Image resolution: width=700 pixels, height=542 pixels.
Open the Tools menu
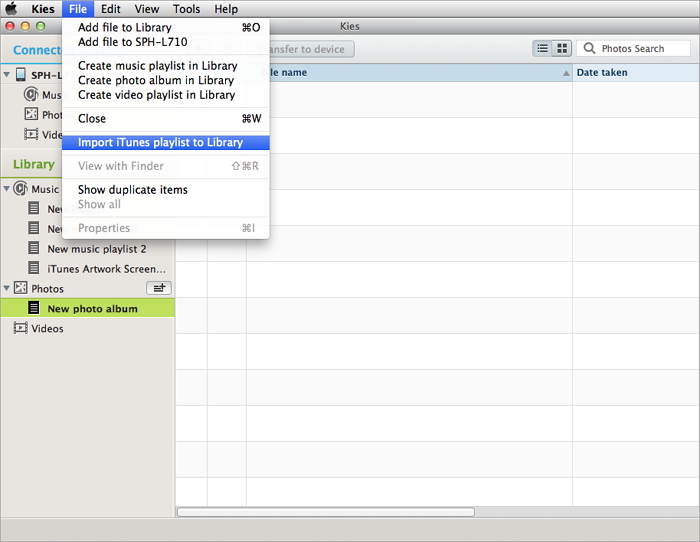[x=187, y=9]
